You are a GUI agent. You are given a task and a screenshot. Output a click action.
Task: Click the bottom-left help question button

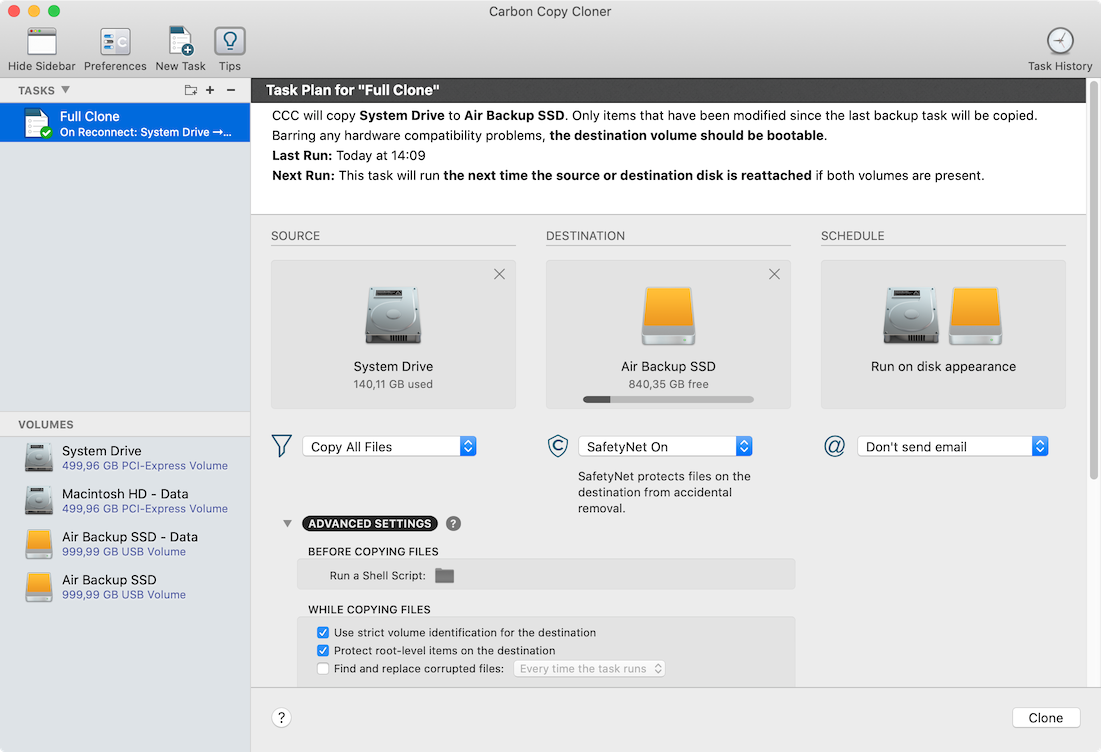[x=282, y=718]
